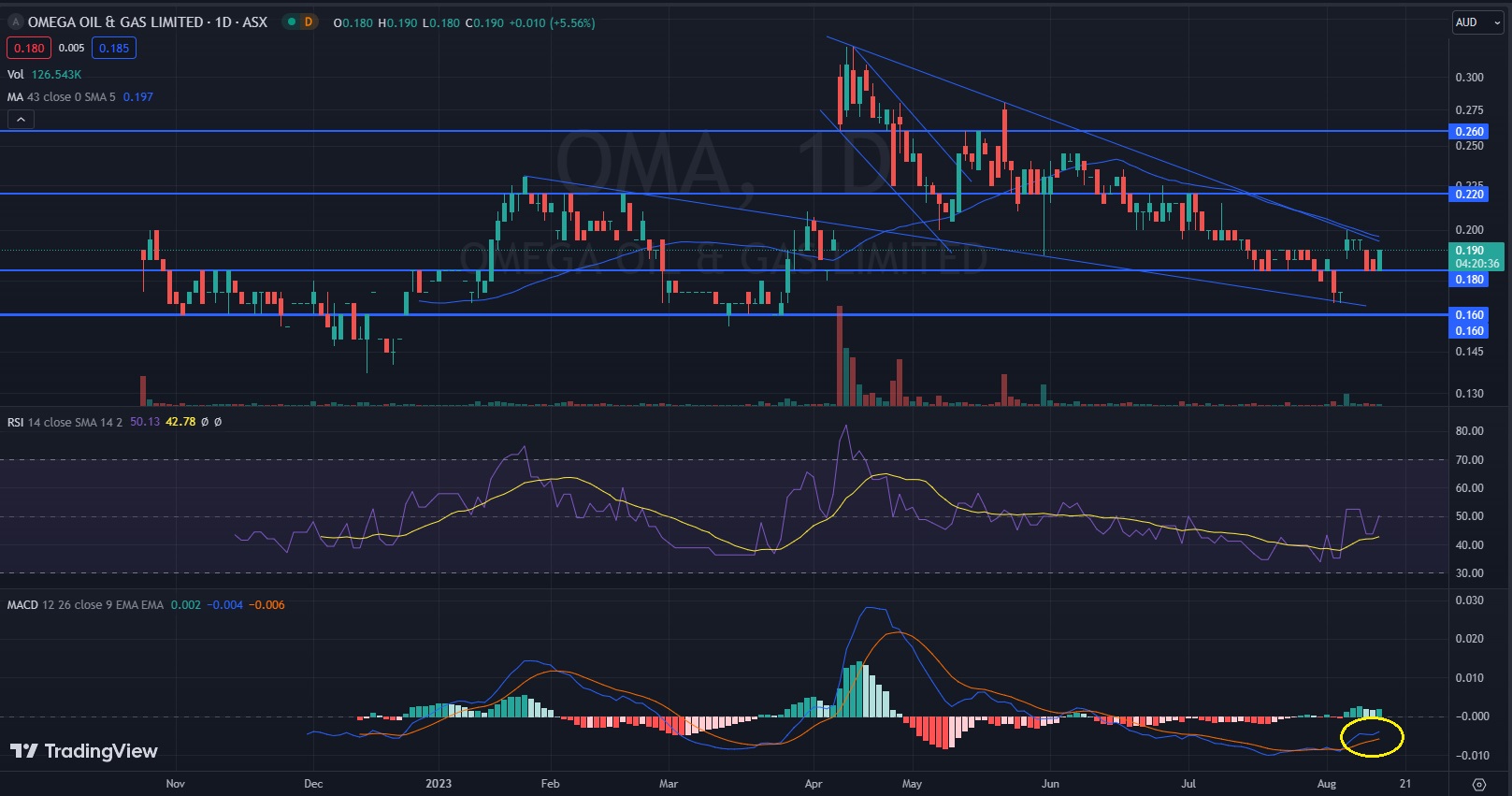Click the Aug label on time axis
Viewport: 1512px width, 796px height.
click(1326, 784)
